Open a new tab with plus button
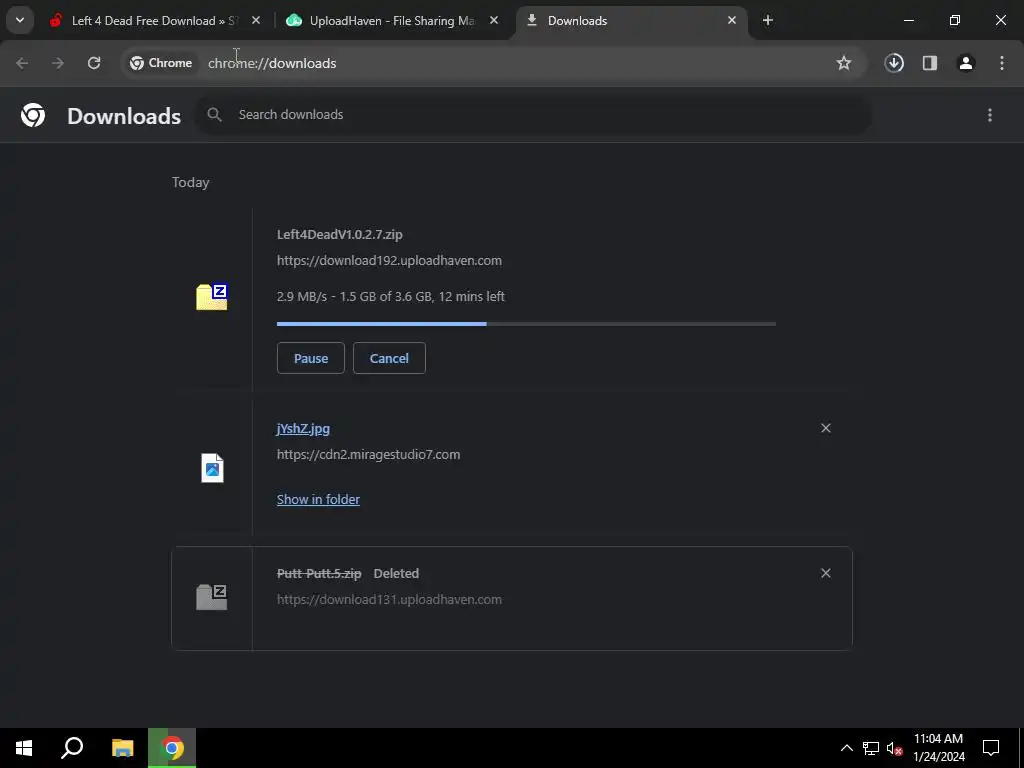Image resolution: width=1024 pixels, height=768 pixels. tap(768, 20)
